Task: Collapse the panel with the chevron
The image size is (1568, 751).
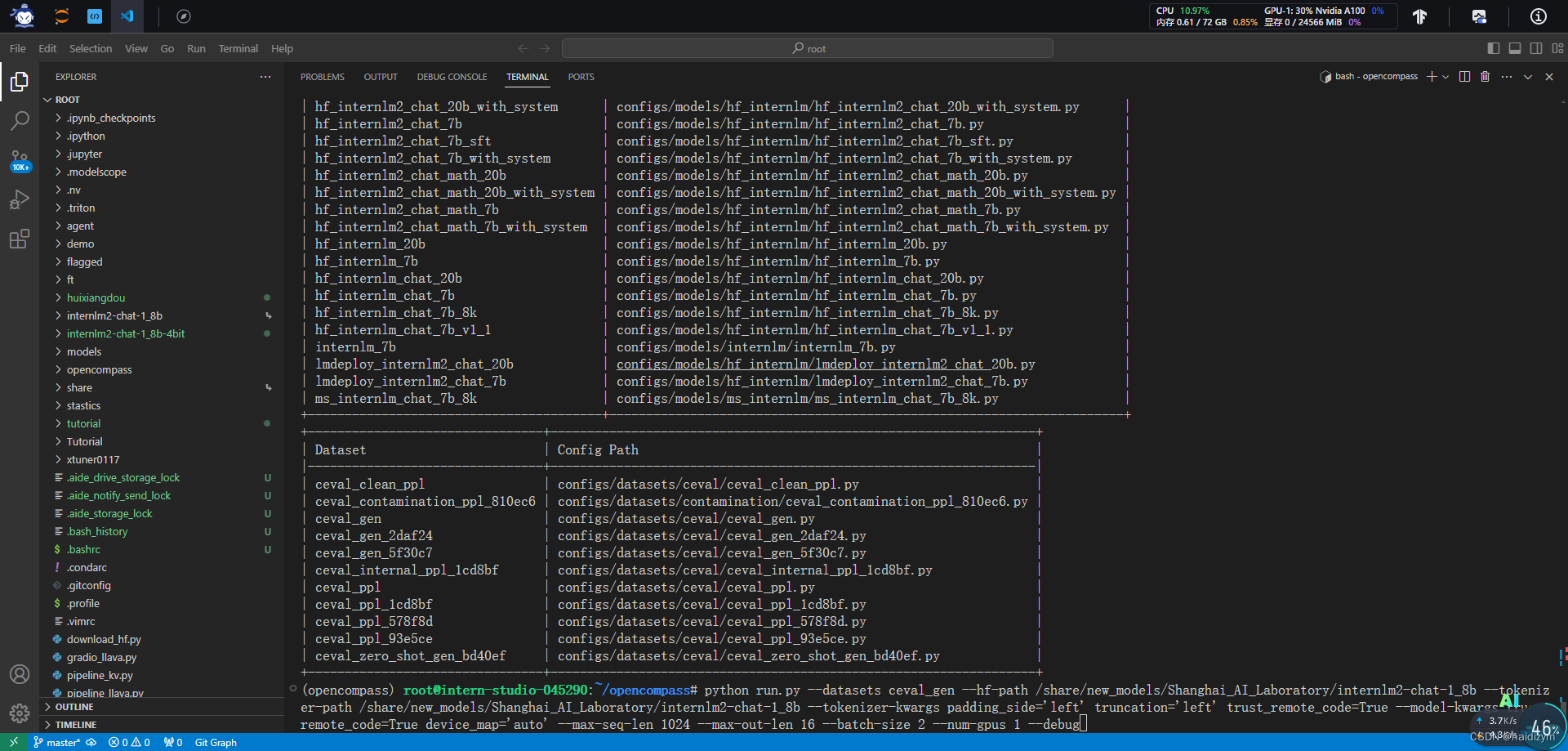Action: click(1528, 76)
